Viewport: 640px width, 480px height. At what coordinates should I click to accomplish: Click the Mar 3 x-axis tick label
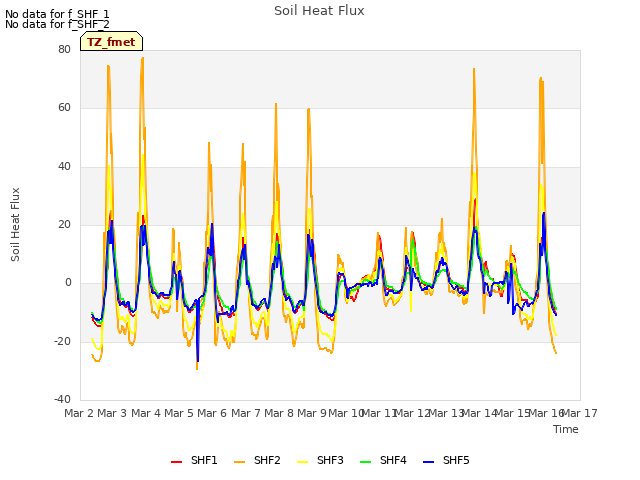click(112, 413)
